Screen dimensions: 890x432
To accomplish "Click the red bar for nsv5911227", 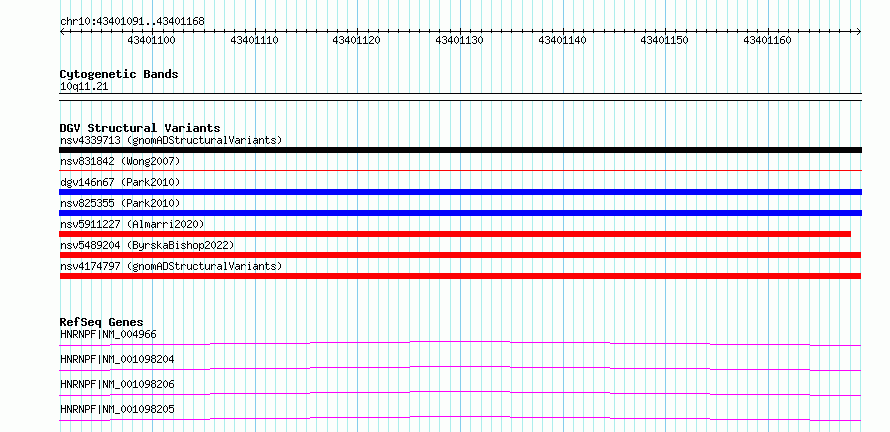I will [455, 234].
